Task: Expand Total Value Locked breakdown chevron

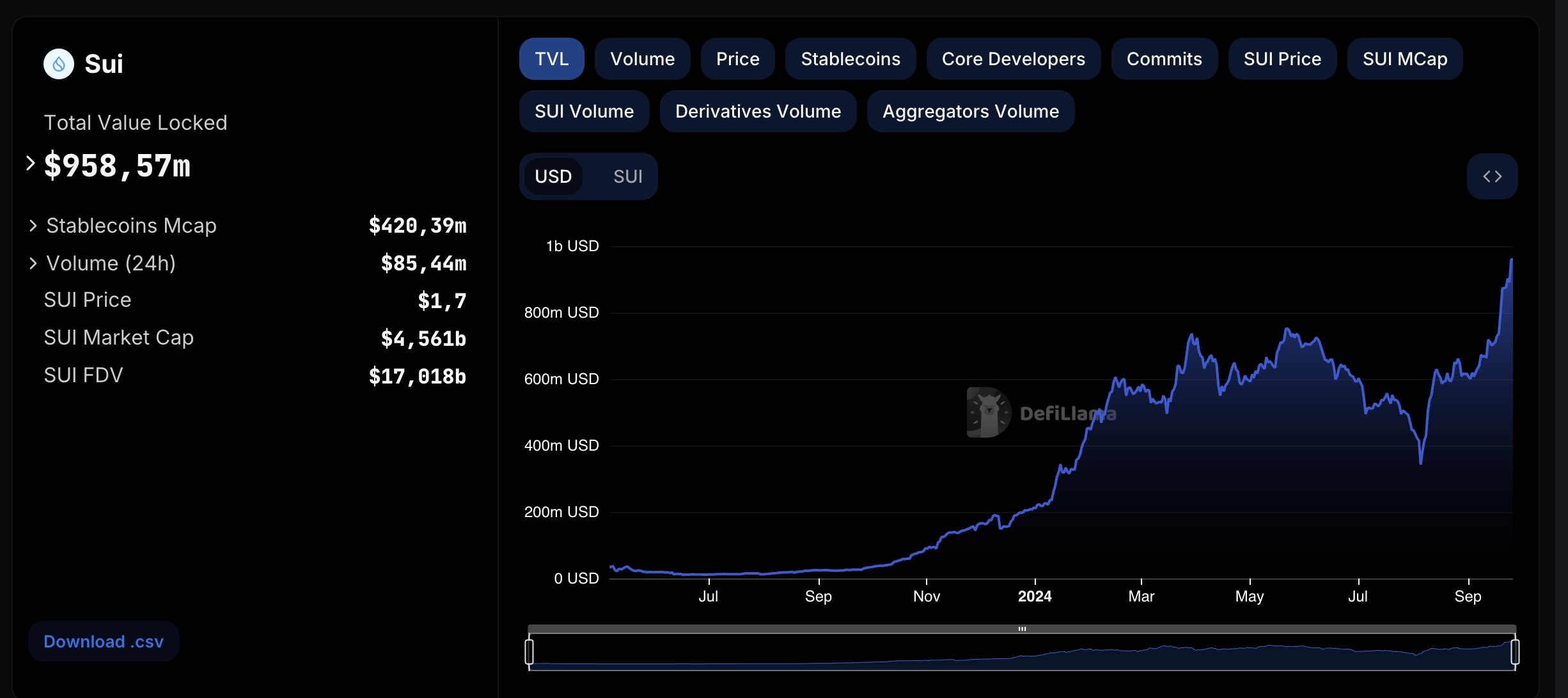Action: click(30, 164)
